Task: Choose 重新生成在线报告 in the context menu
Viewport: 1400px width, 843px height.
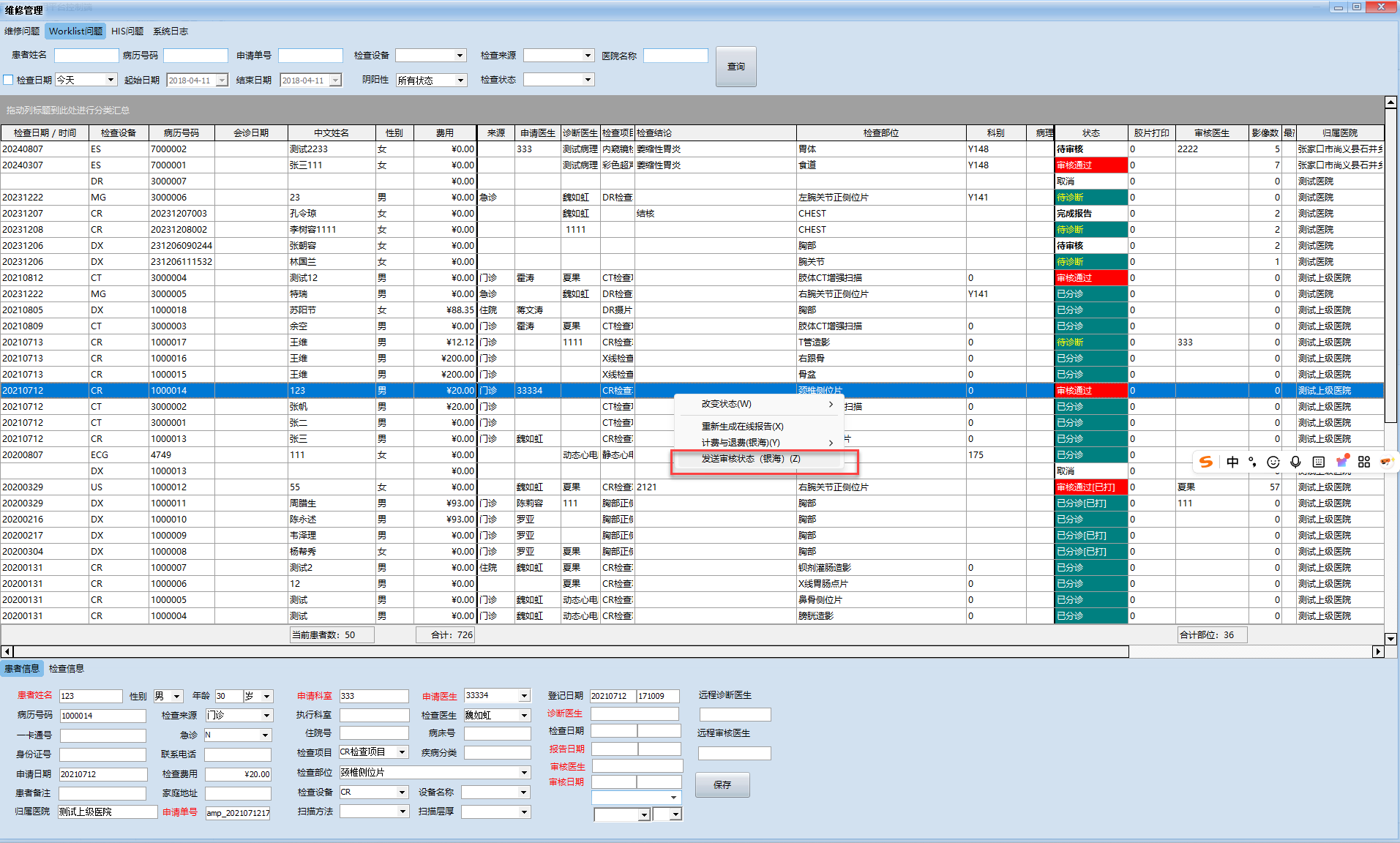Action: (x=742, y=426)
